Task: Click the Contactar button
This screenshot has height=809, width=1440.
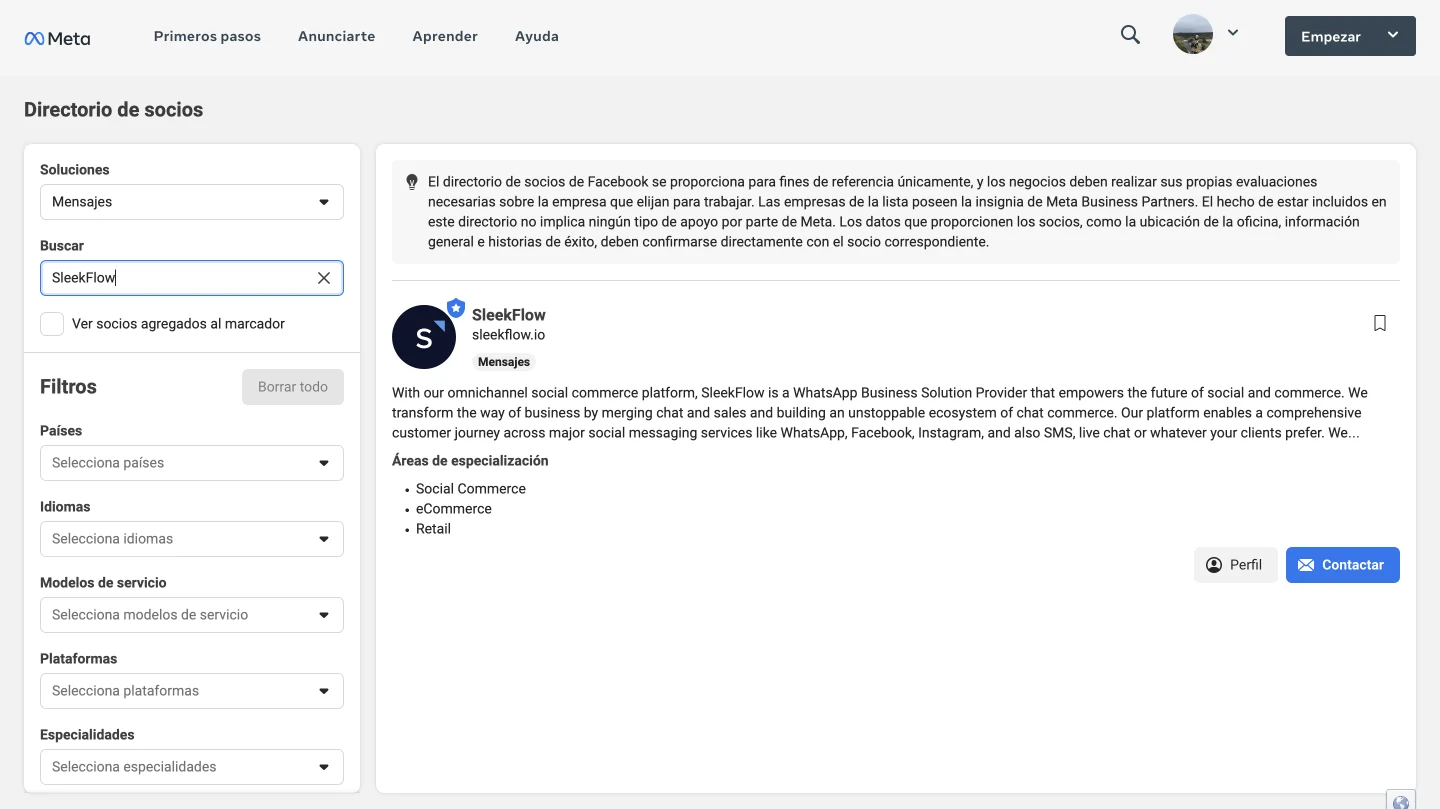Action: pyautogui.click(x=1343, y=565)
